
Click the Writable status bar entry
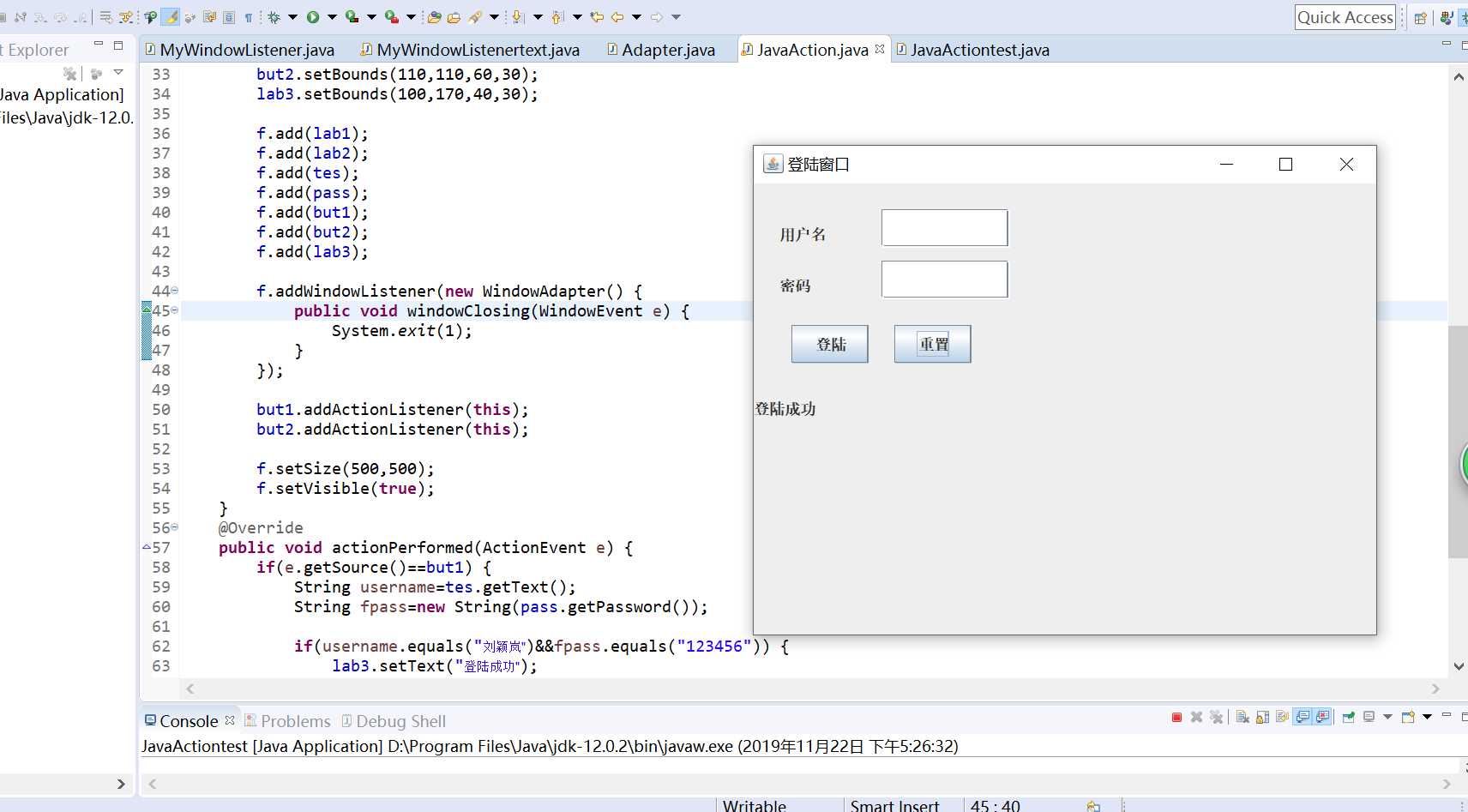click(x=755, y=805)
